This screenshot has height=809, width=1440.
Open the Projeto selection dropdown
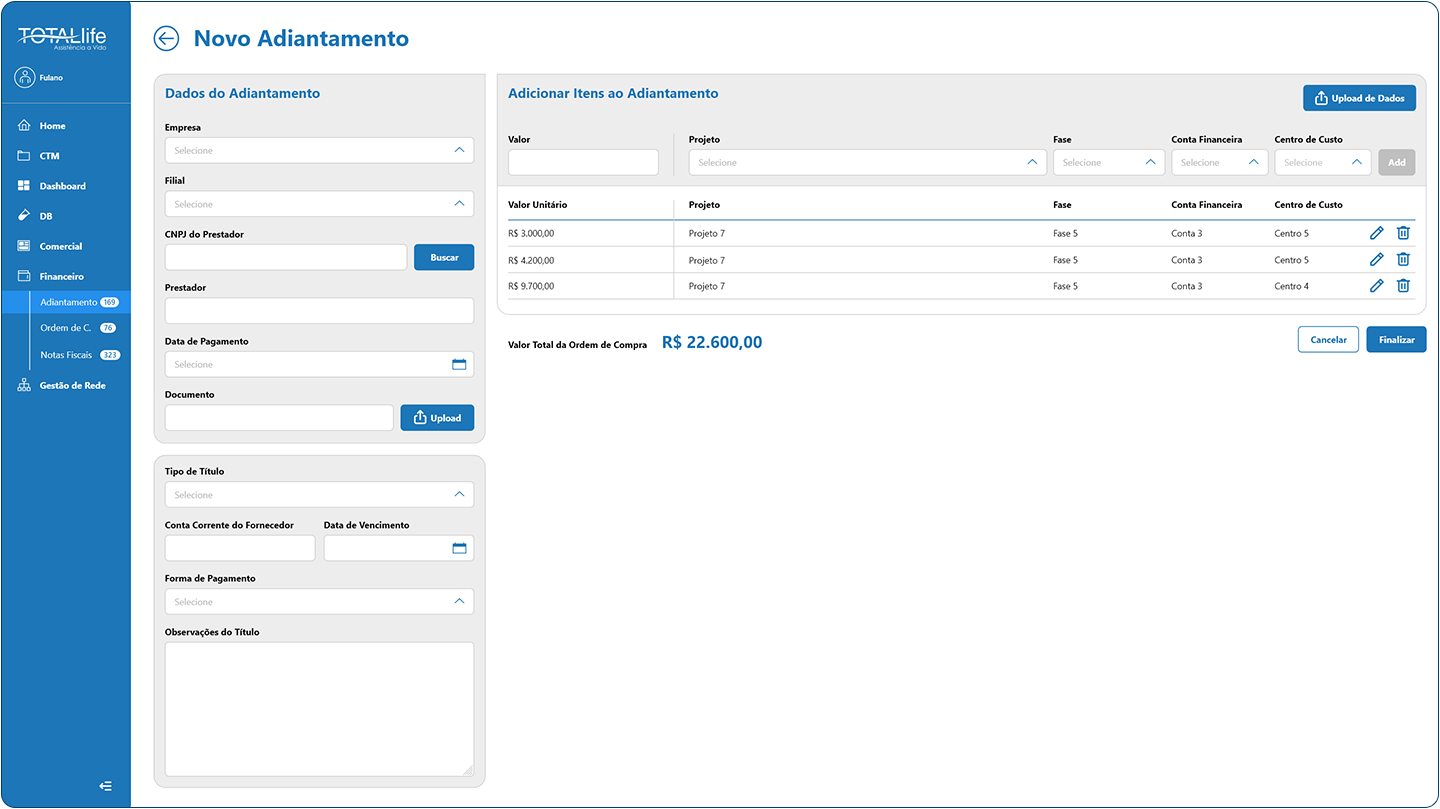[867, 163]
